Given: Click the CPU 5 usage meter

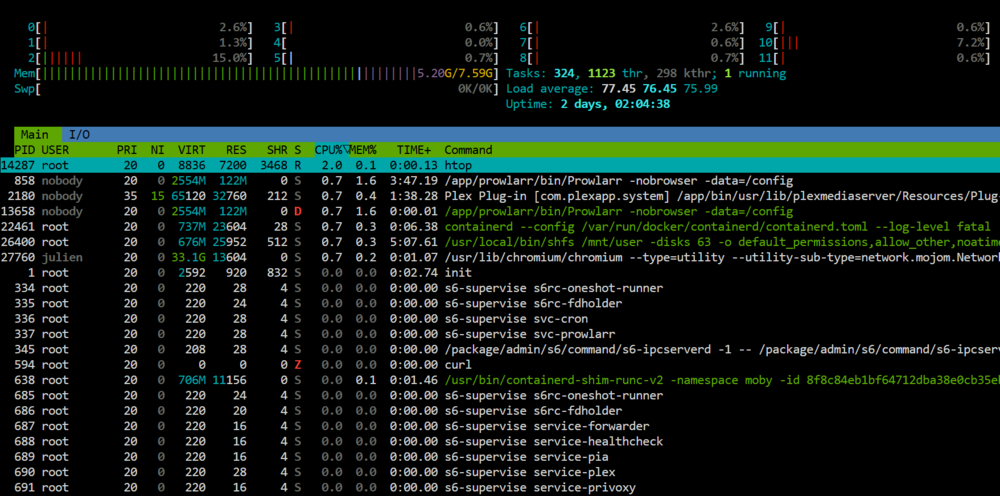Looking at the screenshot, I should (386, 58).
